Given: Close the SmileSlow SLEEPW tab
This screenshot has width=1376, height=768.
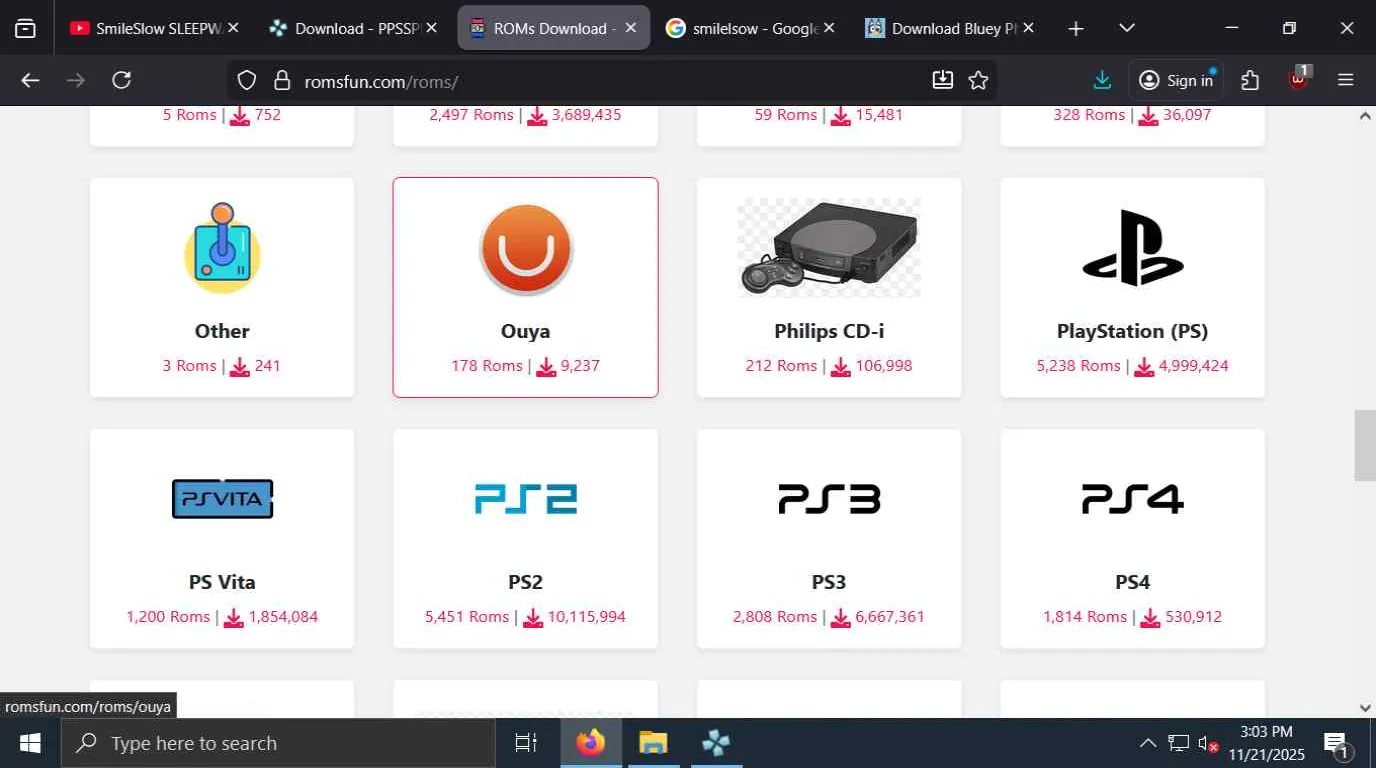Looking at the screenshot, I should click(233, 28).
